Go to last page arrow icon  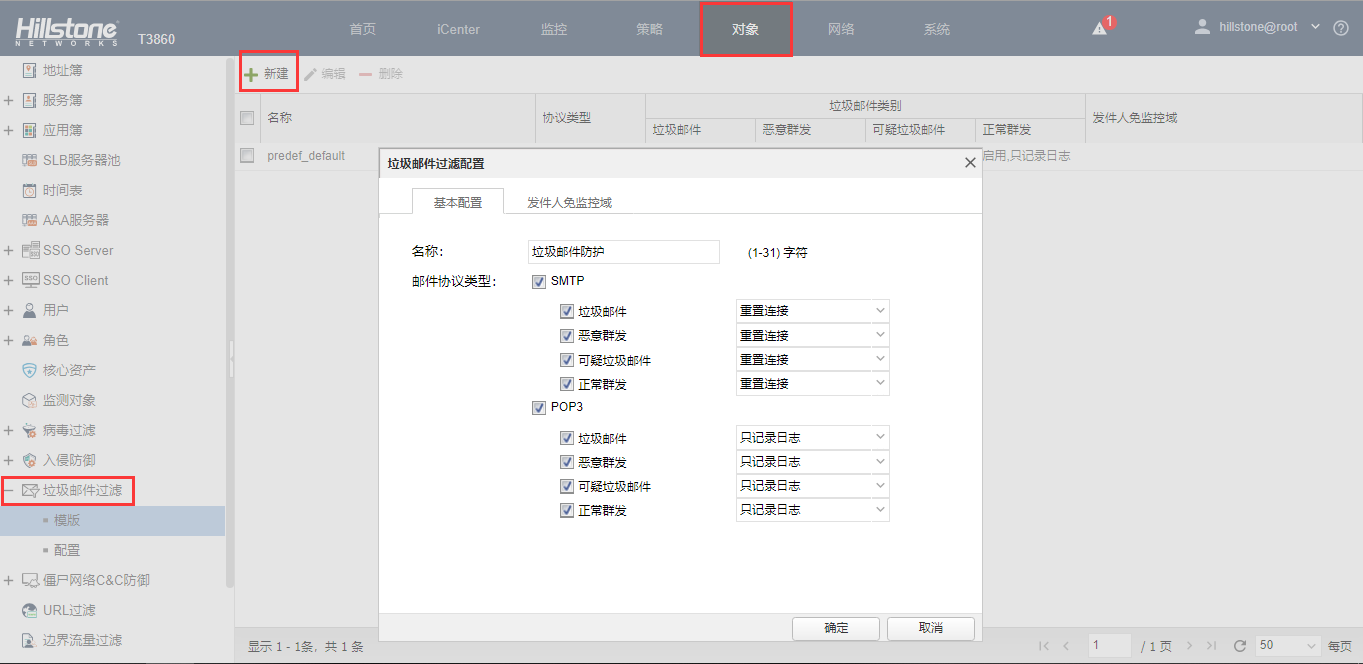tap(1212, 646)
